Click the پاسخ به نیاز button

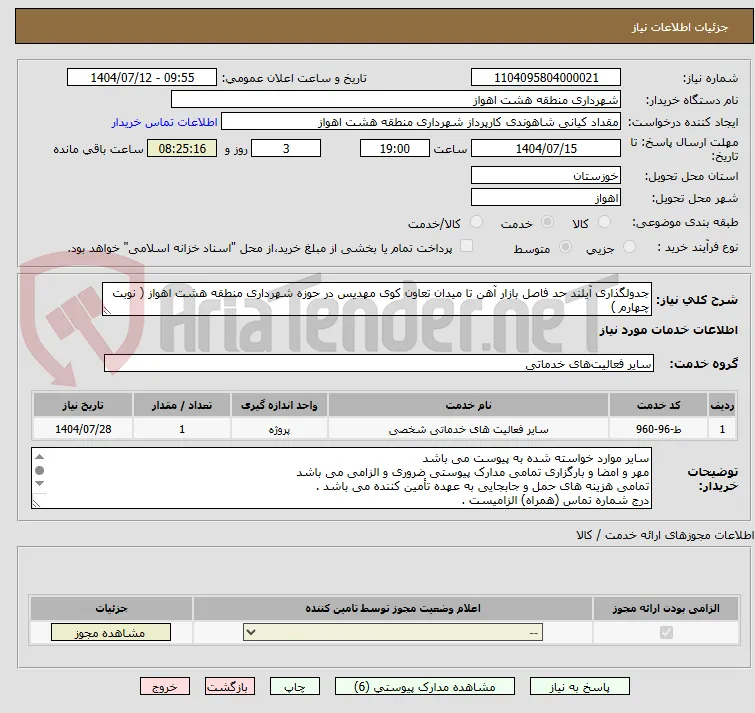click(580, 687)
